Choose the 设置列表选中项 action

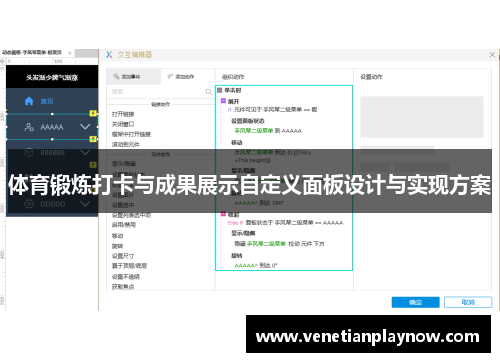pos(131,215)
